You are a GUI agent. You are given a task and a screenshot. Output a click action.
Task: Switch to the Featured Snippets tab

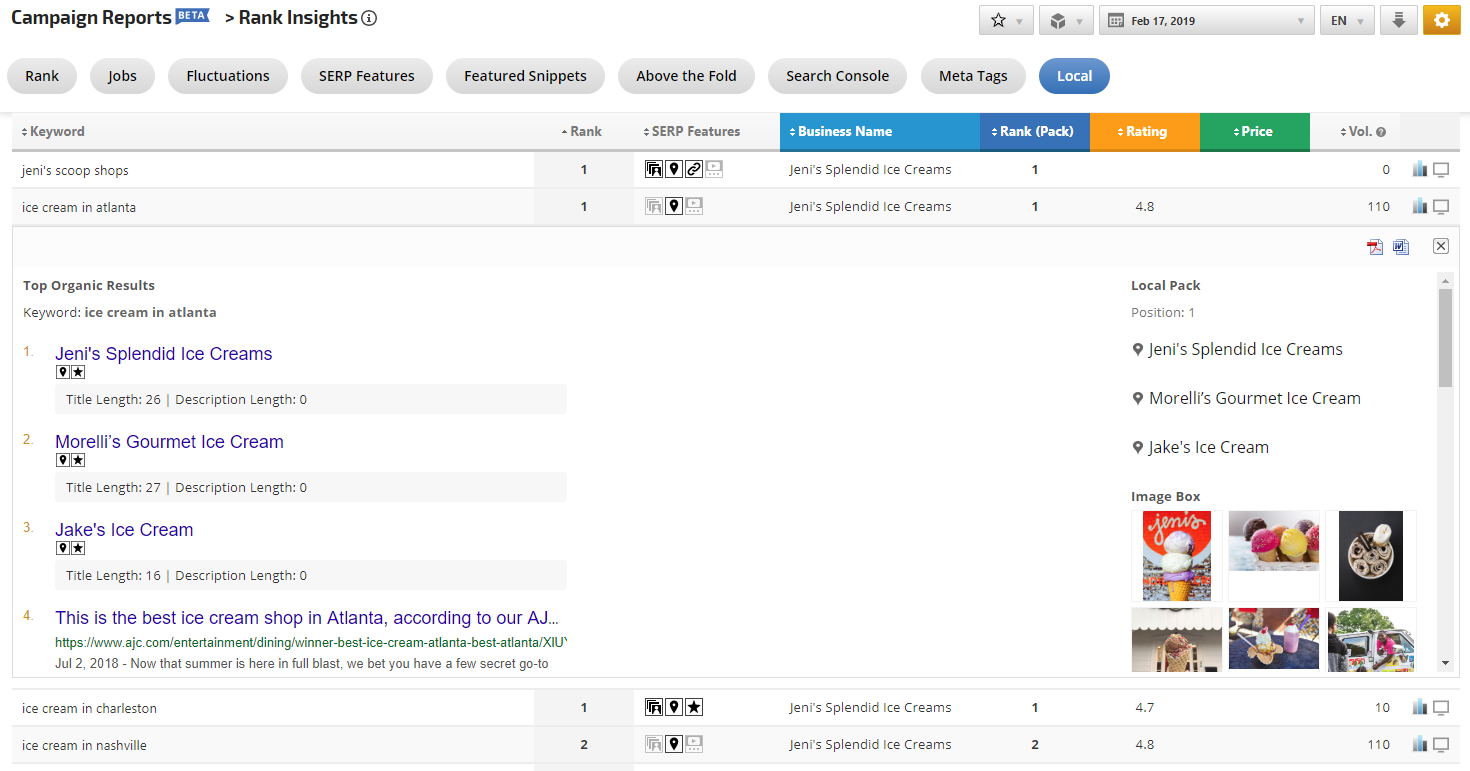[525, 76]
